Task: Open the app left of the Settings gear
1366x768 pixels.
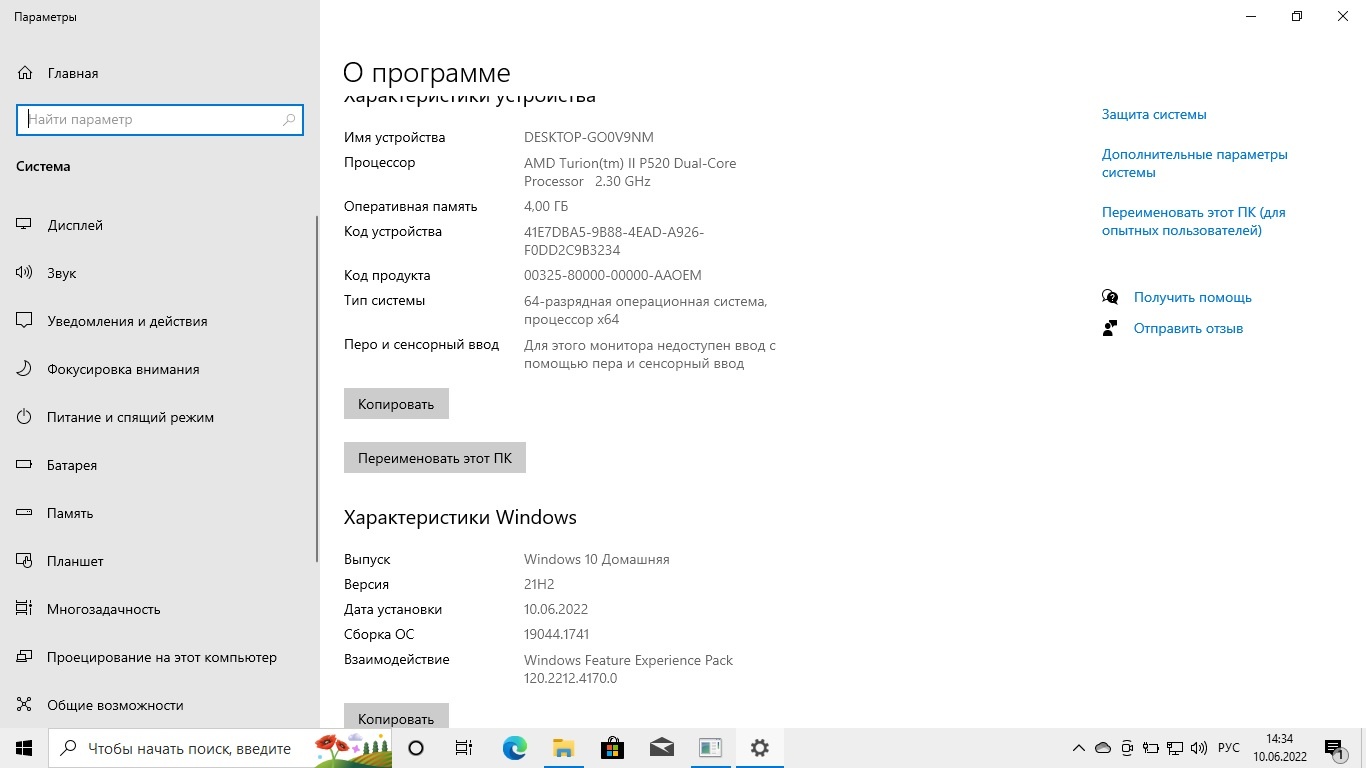Action: (710, 748)
